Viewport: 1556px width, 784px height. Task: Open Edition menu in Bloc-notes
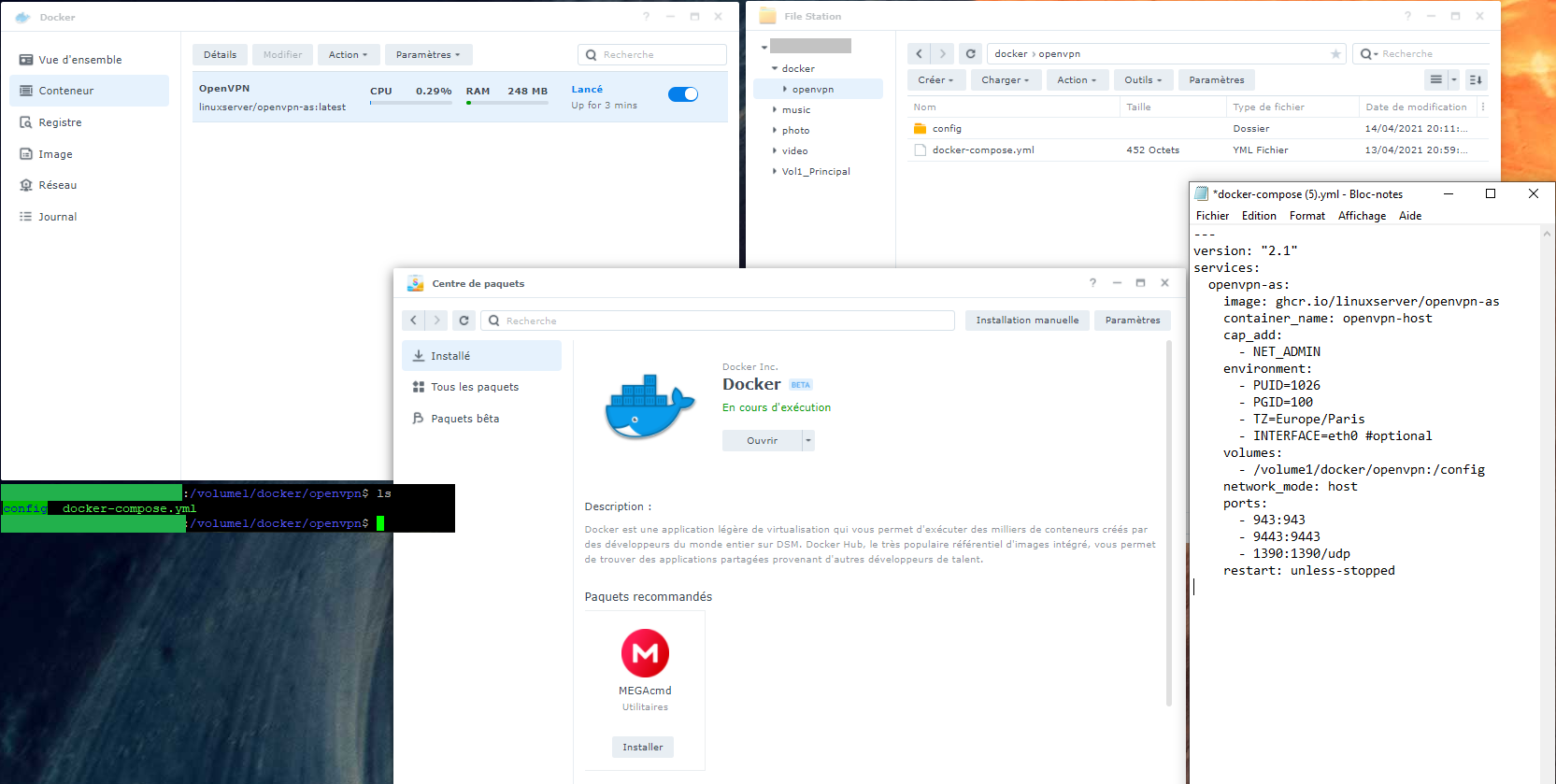click(x=1259, y=216)
